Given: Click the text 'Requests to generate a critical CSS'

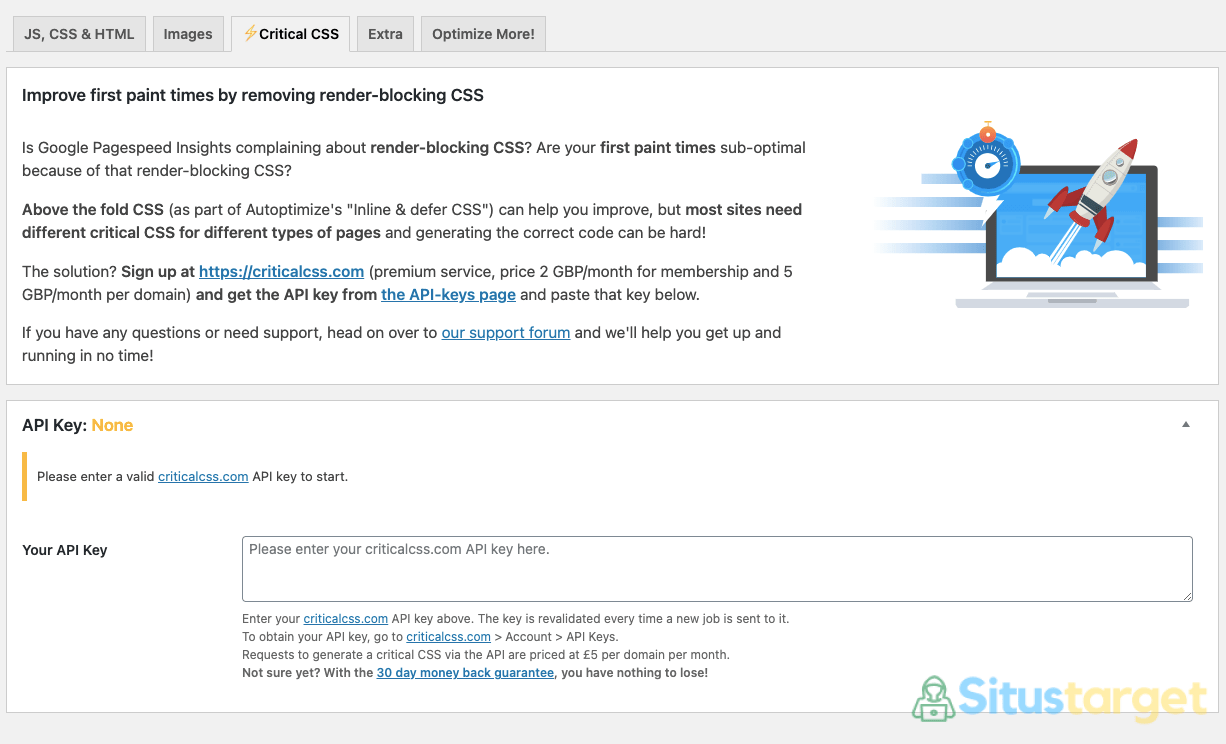Looking at the screenshot, I should 340,655.
